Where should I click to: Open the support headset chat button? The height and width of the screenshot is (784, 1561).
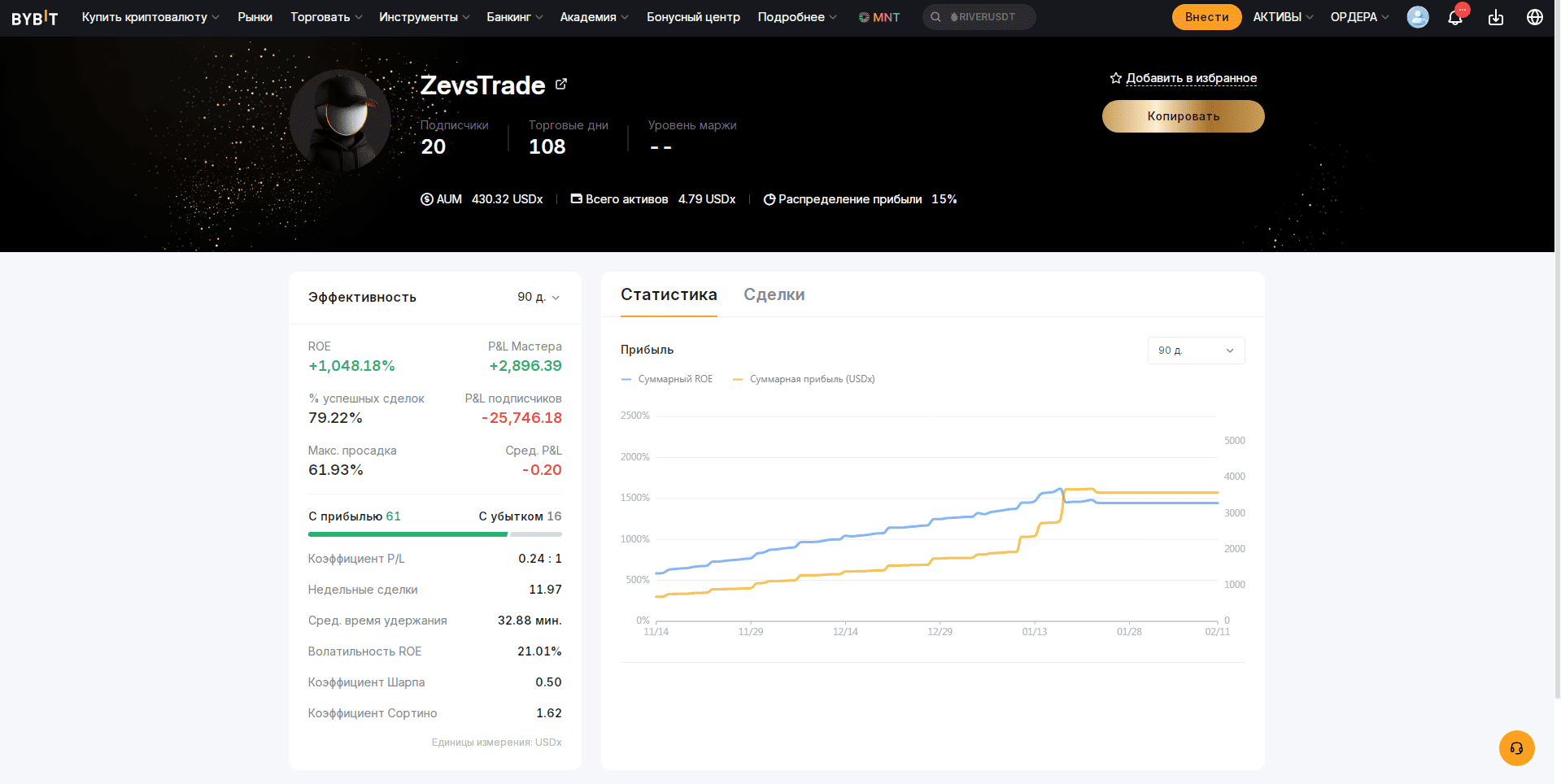(1517, 748)
